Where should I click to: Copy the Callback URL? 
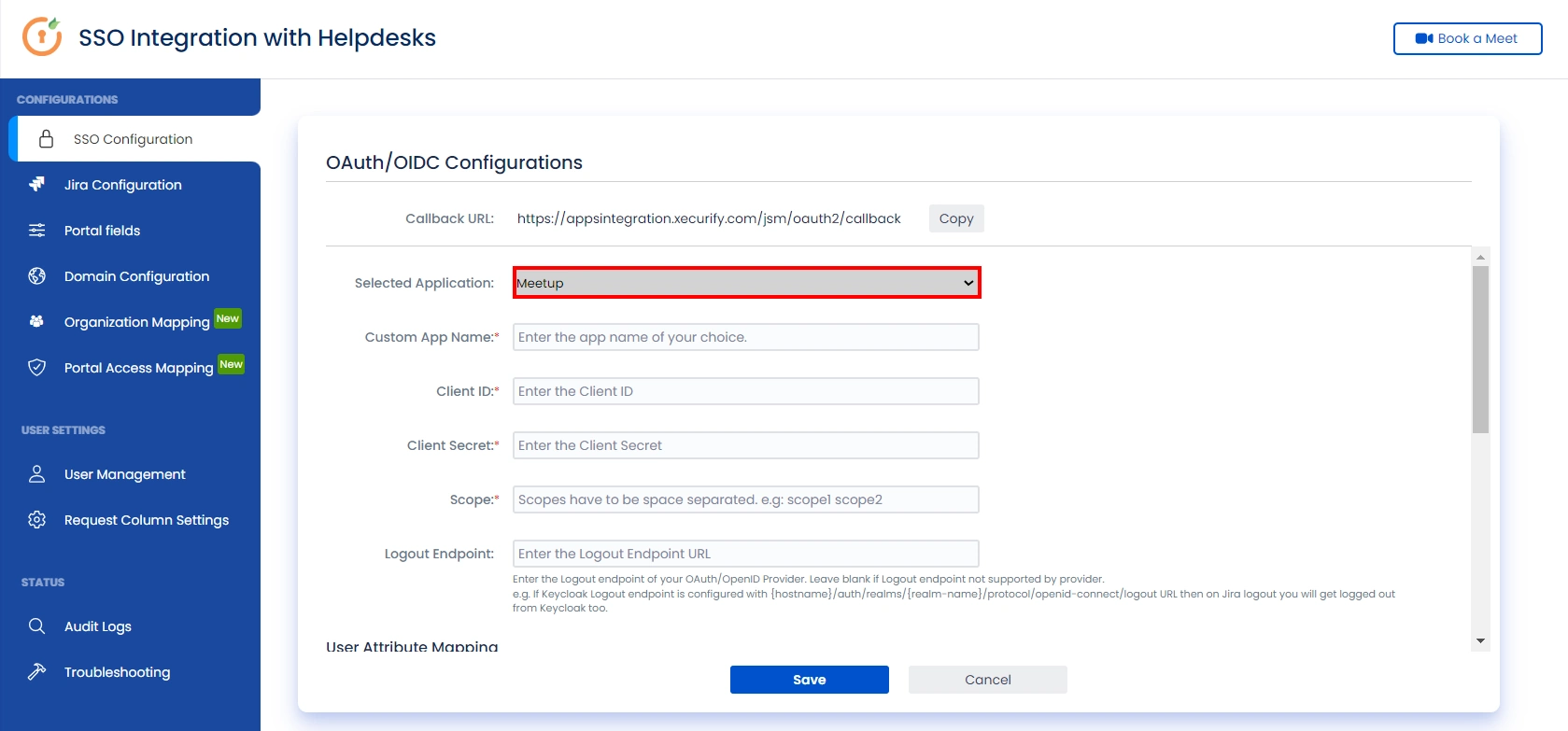[956, 218]
